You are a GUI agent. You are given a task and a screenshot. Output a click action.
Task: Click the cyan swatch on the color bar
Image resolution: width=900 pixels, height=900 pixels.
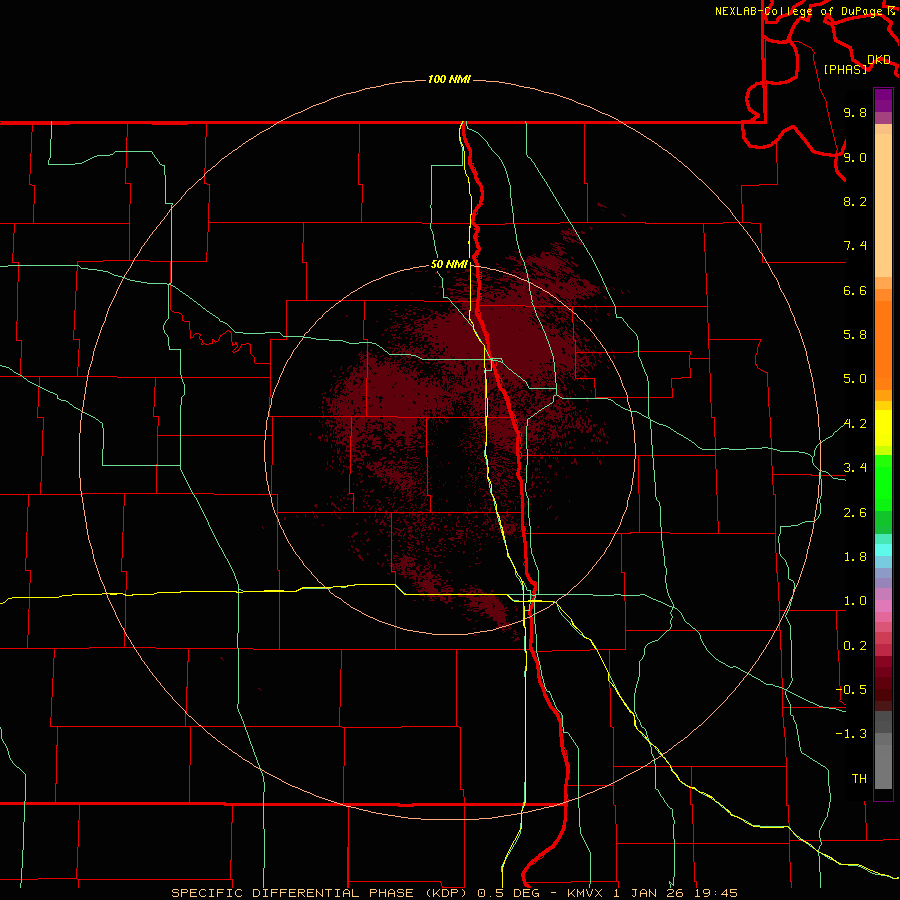tap(883, 550)
